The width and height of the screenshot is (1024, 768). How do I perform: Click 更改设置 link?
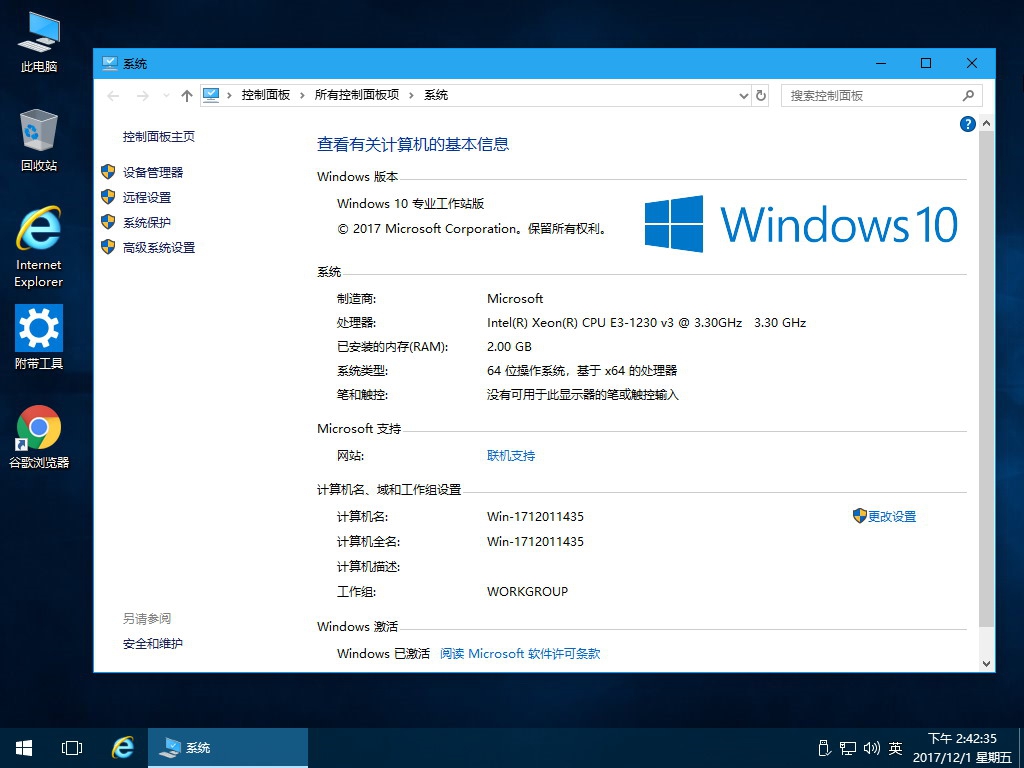tap(892, 517)
